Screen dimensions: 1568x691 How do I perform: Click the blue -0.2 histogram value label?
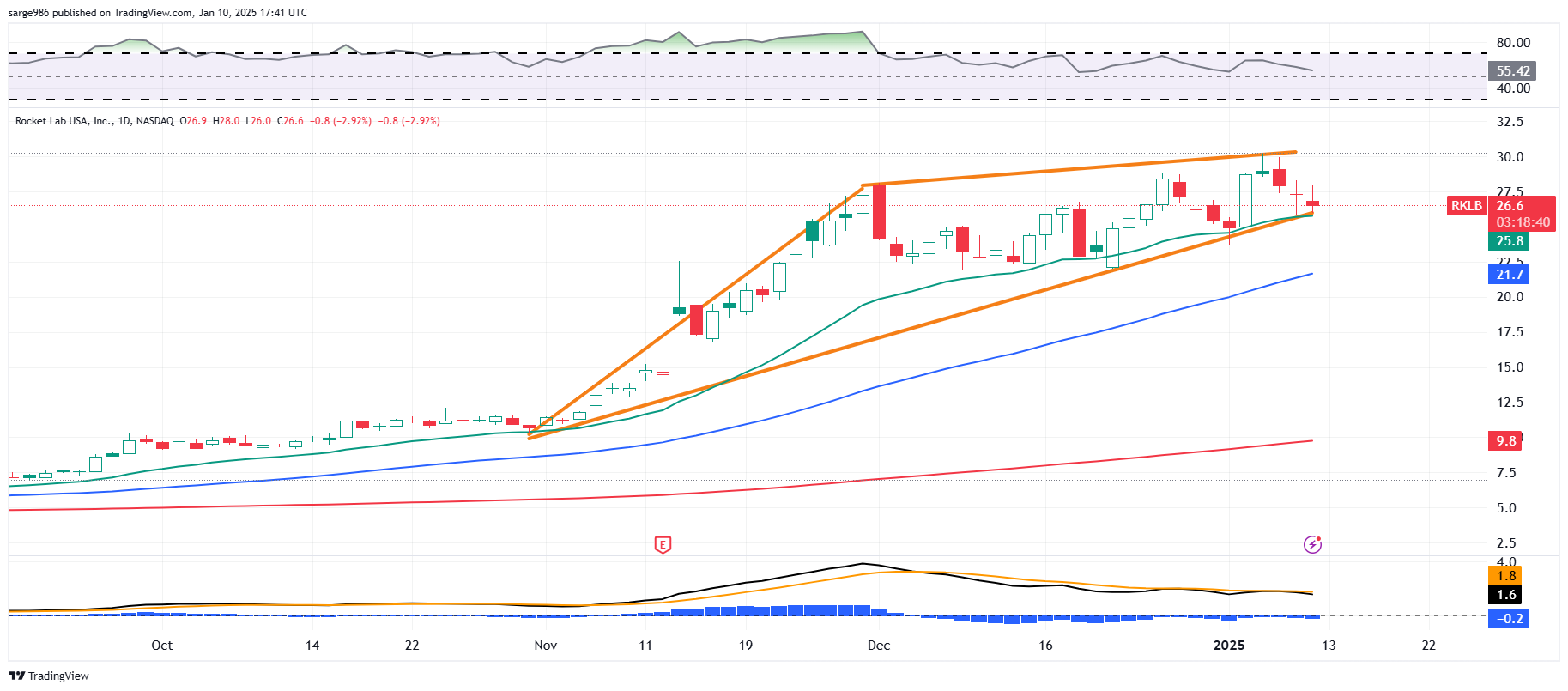point(1509,619)
